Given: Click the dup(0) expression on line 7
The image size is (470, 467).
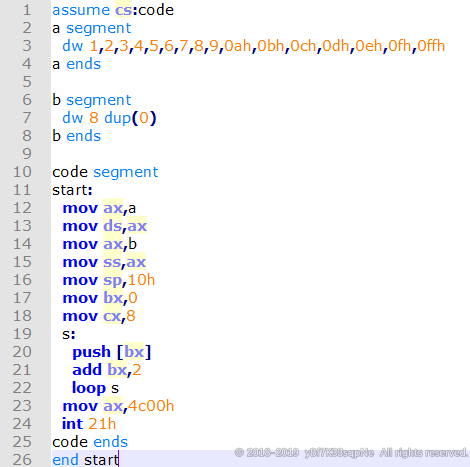Looking at the screenshot, I should [x=130, y=118].
